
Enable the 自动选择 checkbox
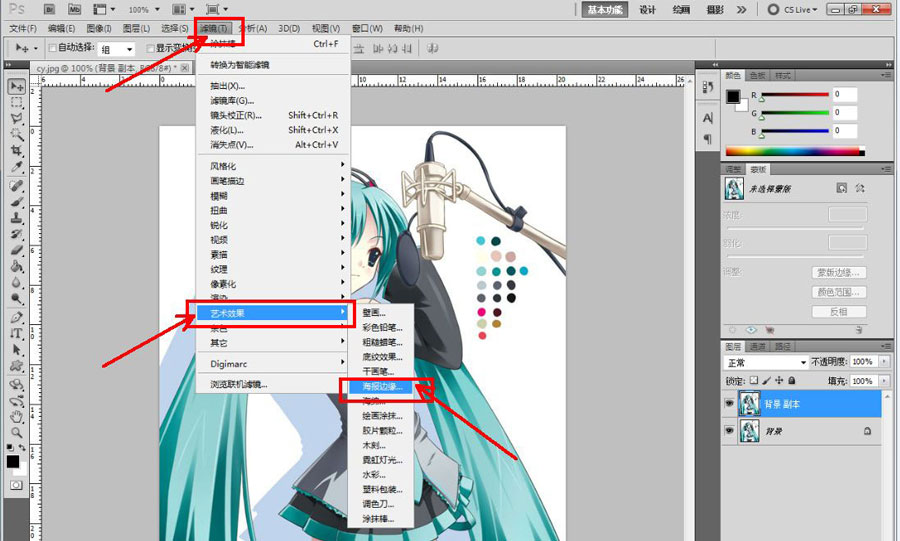click(52, 48)
